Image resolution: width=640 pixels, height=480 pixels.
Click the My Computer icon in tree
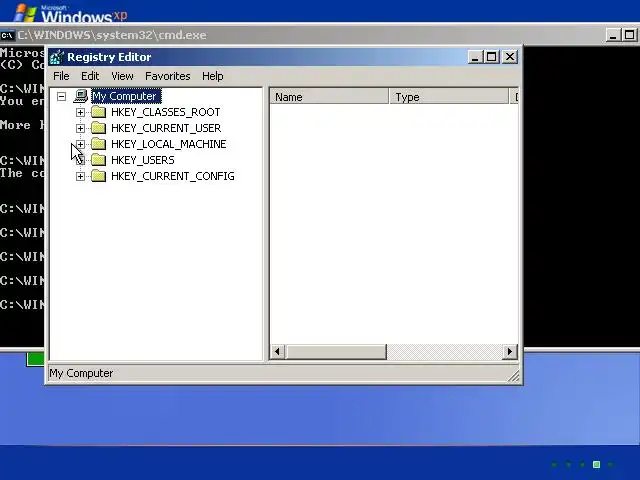pos(81,96)
